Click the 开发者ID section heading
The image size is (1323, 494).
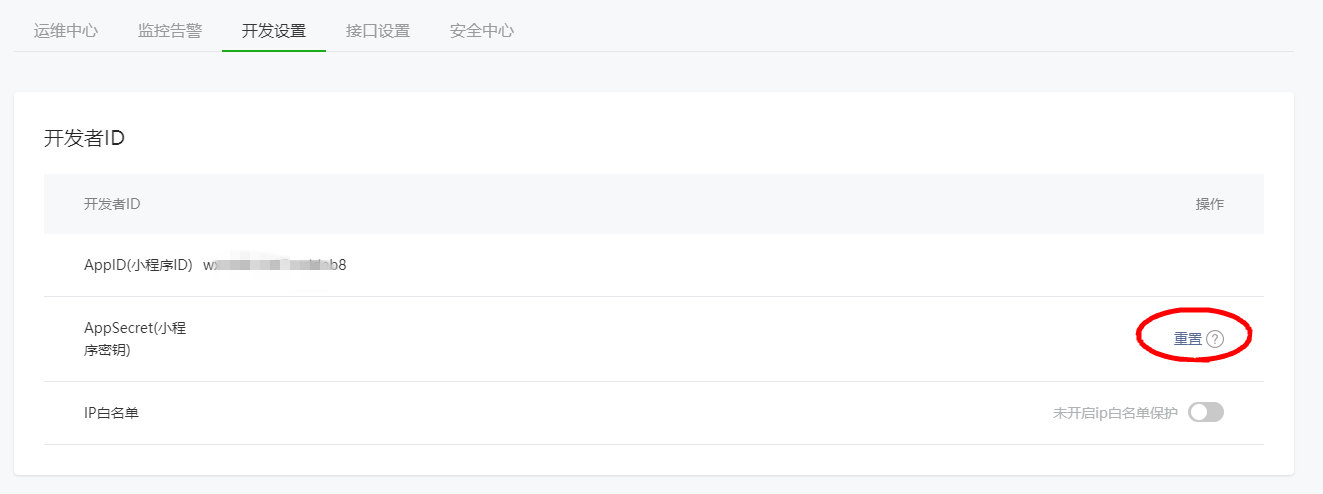(x=84, y=138)
